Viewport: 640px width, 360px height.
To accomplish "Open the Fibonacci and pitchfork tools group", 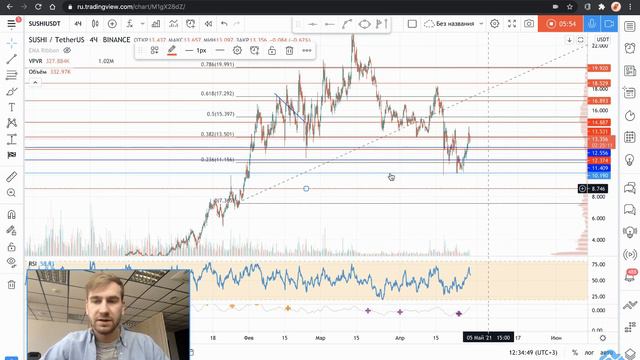I will point(11,75).
